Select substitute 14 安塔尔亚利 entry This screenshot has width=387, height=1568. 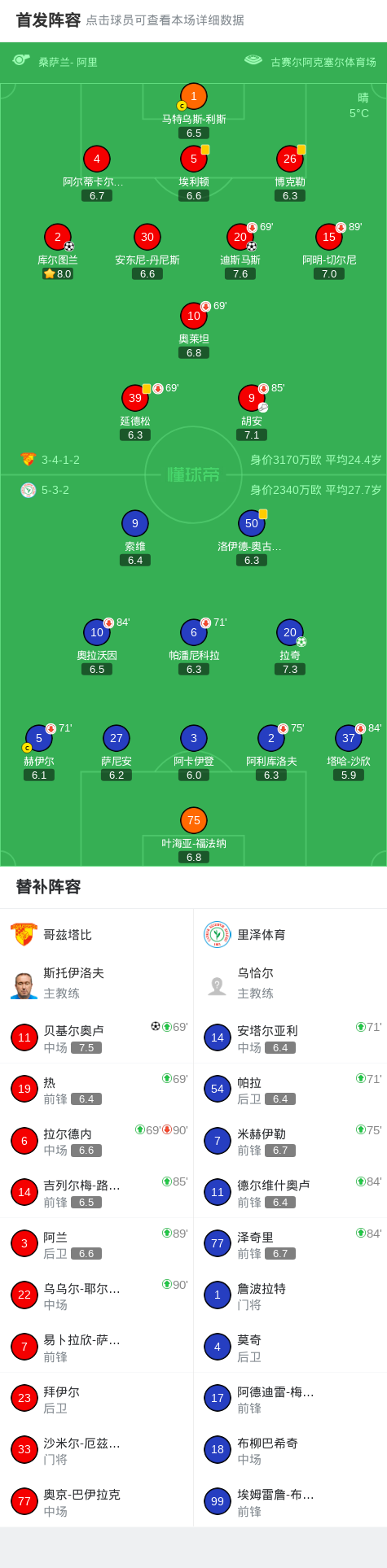coord(290,1037)
